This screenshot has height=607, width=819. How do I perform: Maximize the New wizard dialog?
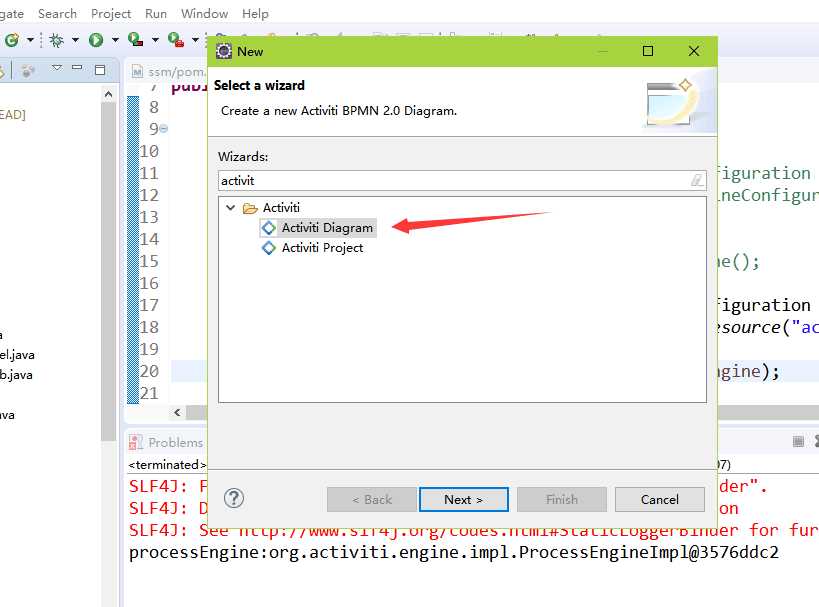click(x=648, y=51)
